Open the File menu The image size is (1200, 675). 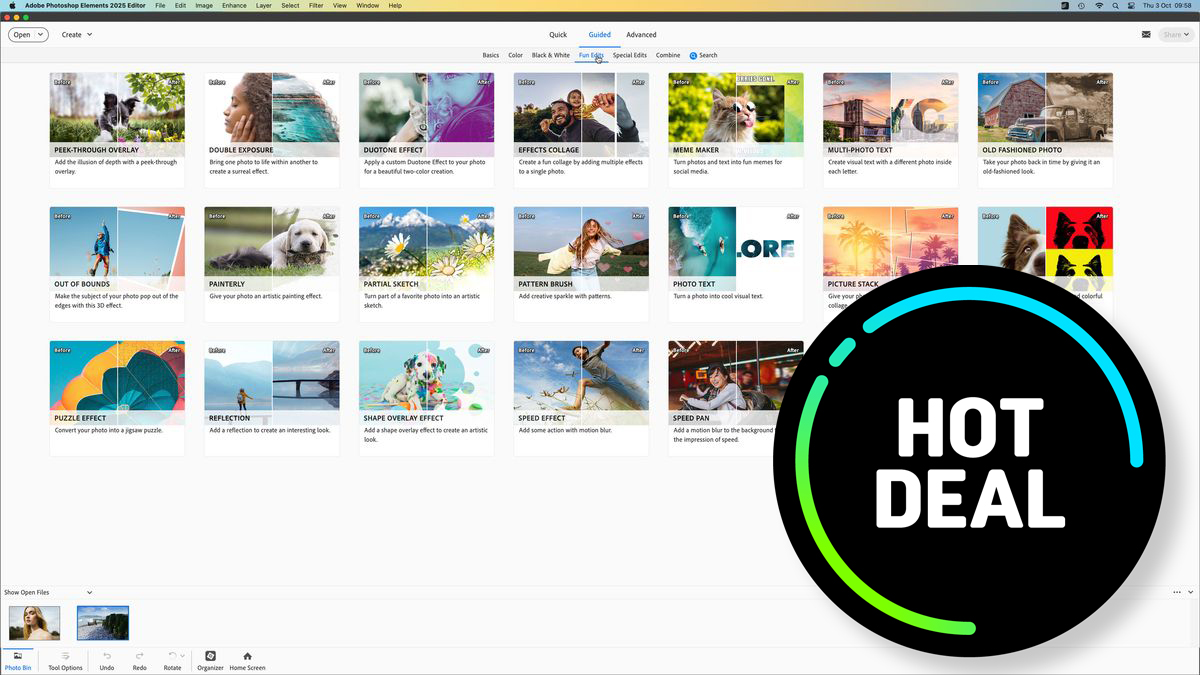pyautogui.click(x=160, y=5)
